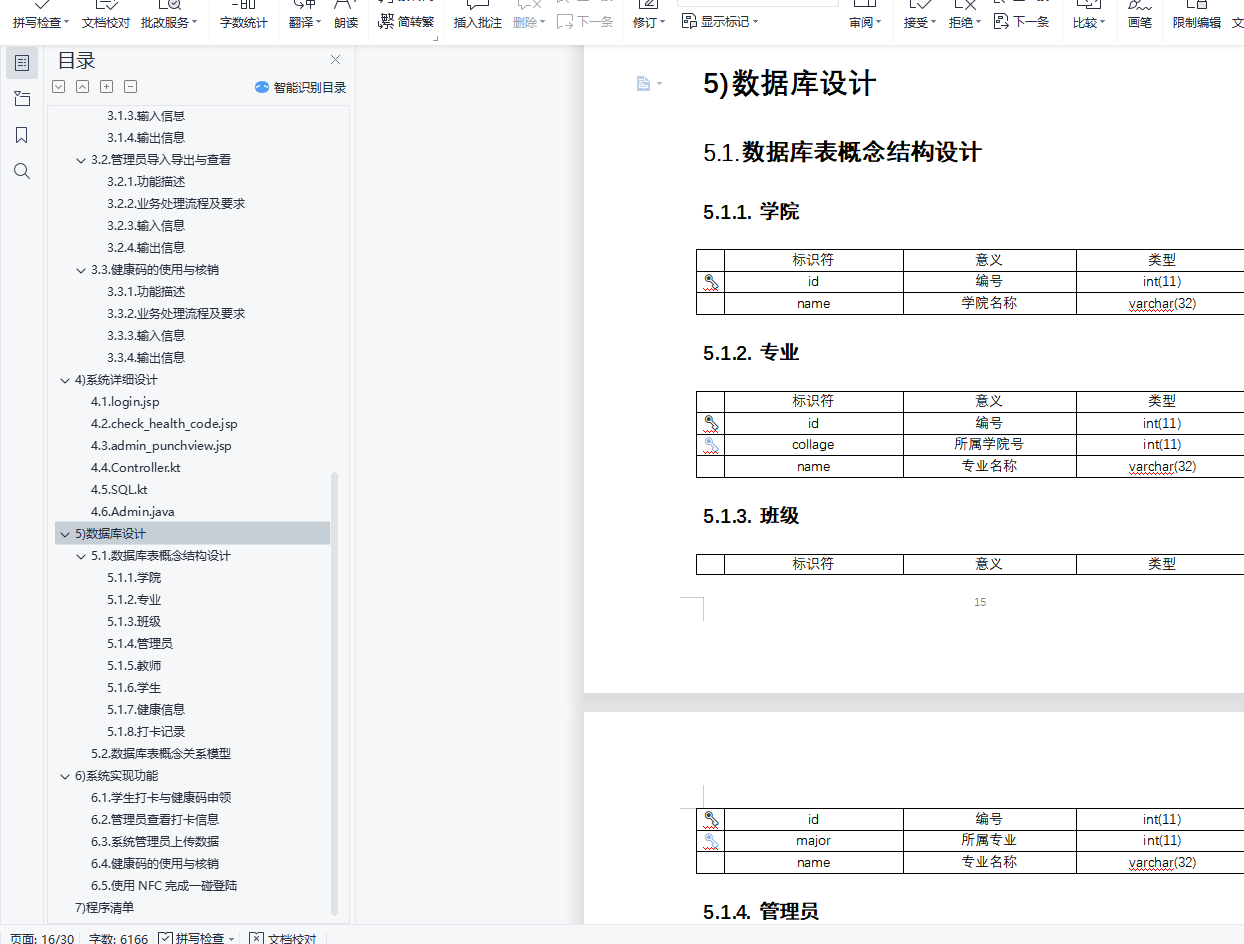Jump to 4.1.login.jsp in the outline

click(125, 402)
